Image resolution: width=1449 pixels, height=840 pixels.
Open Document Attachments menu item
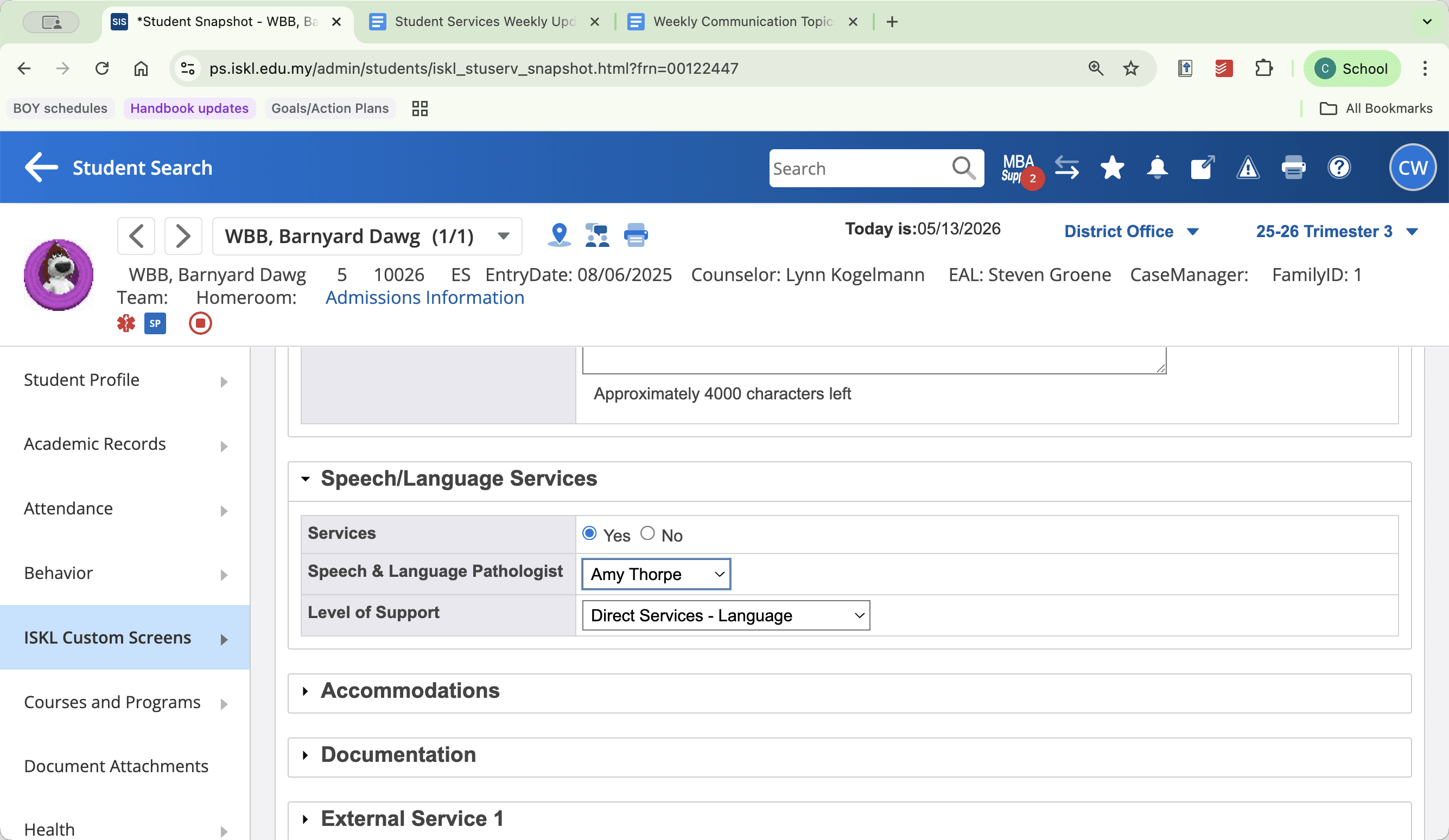click(125, 766)
